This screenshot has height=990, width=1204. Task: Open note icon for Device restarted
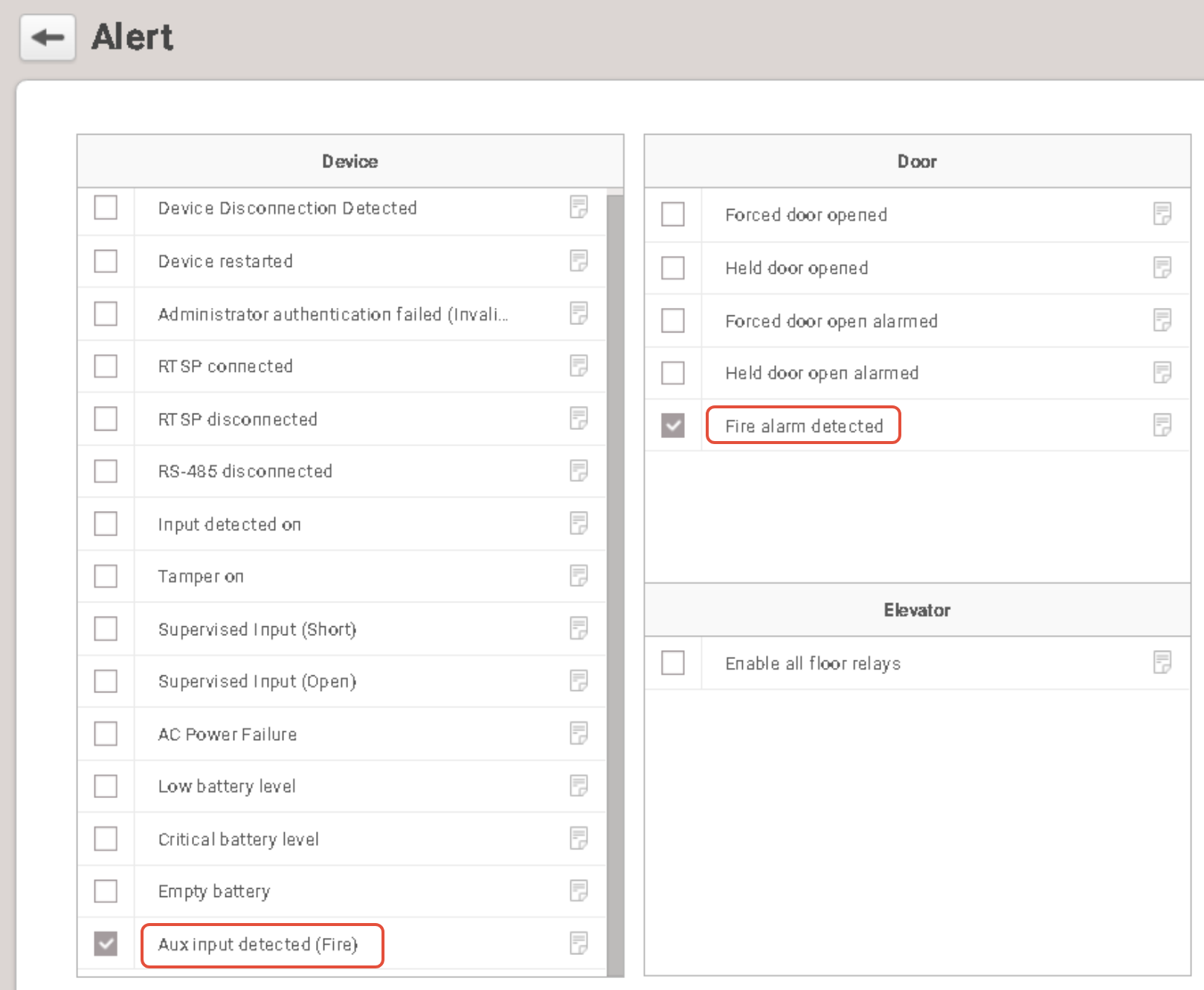579,260
